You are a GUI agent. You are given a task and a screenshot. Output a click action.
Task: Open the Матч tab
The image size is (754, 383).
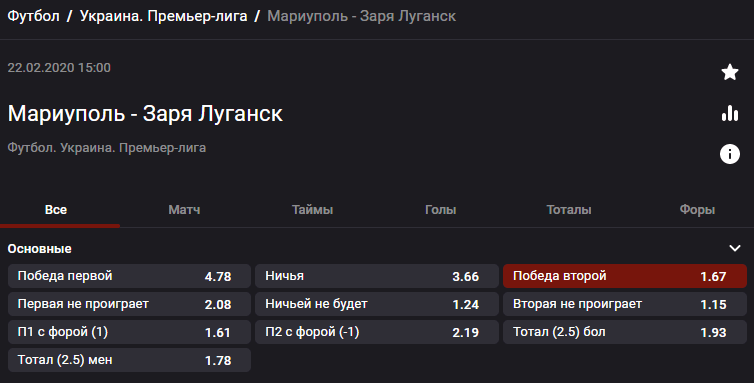(x=184, y=210)
